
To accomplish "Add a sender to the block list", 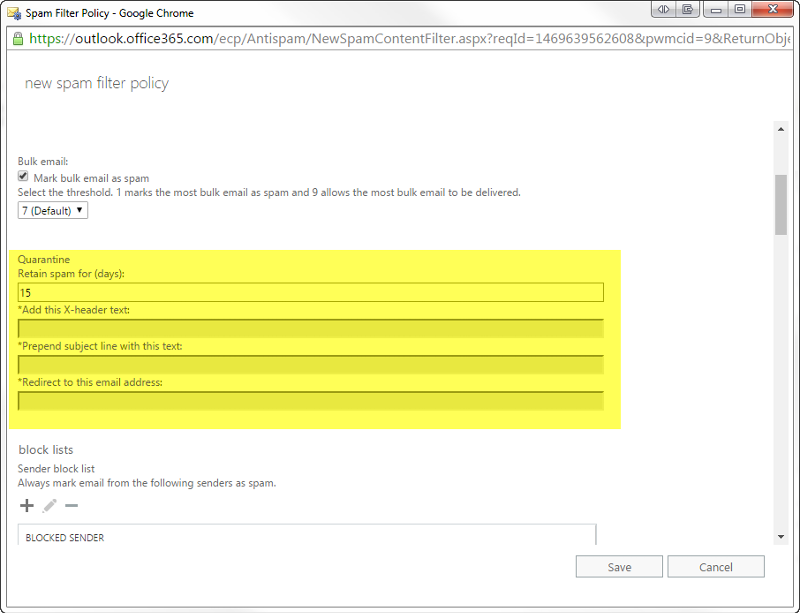I will point(27,506).
